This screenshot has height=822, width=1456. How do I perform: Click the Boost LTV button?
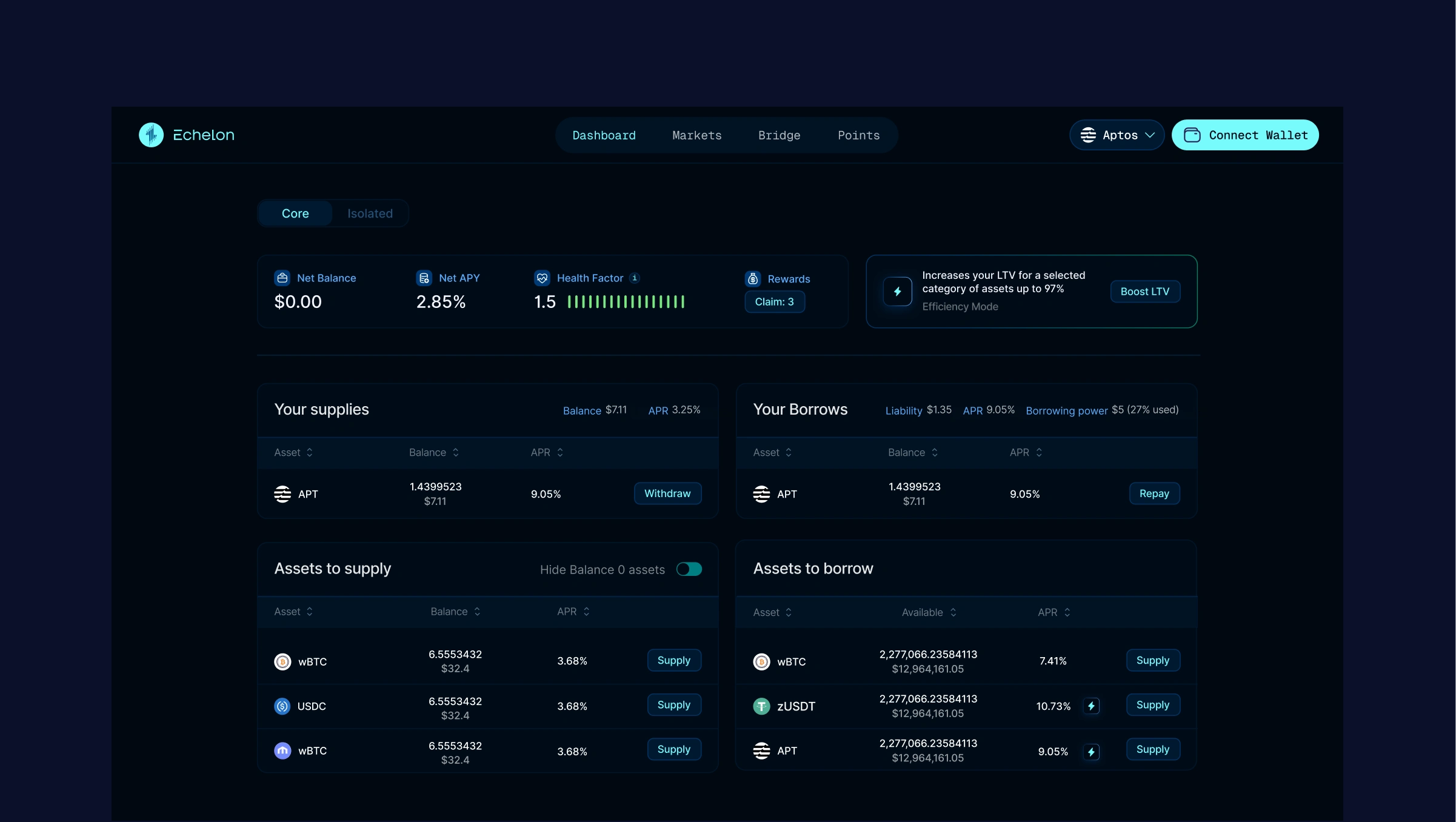1144,292
